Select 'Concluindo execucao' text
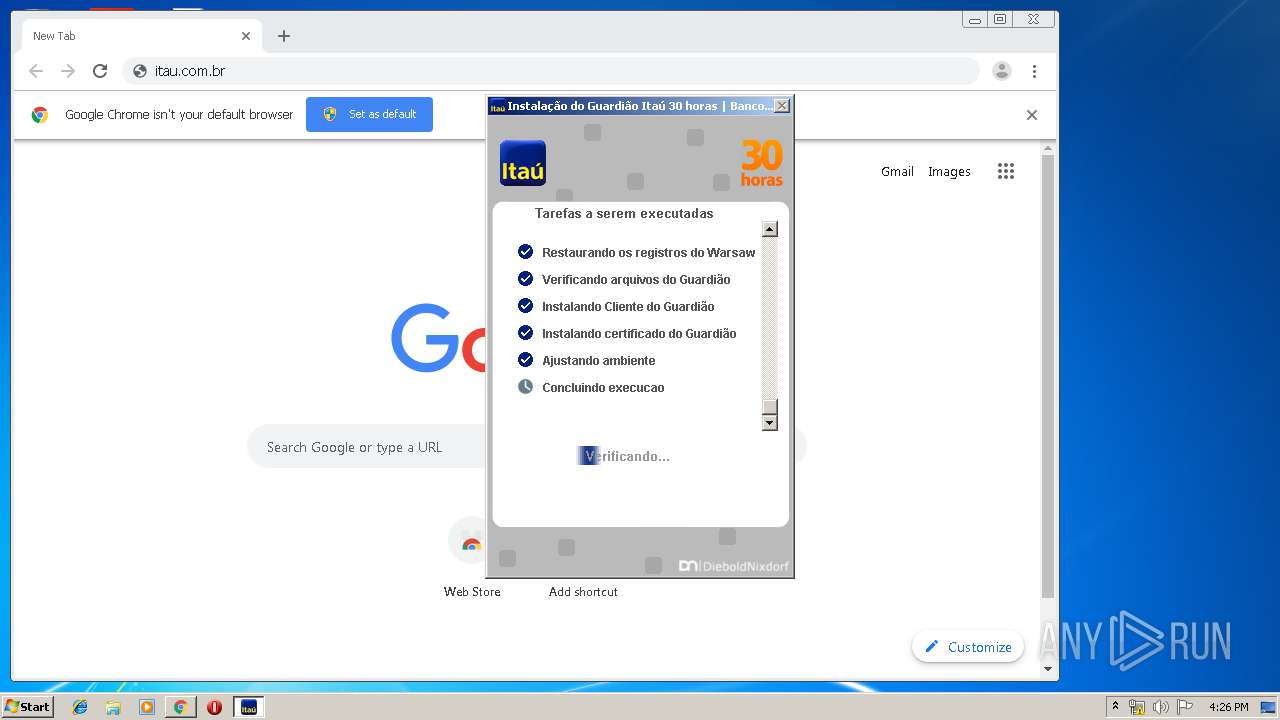This screenshot has width=1280, height=720. (x=603, y=388)
